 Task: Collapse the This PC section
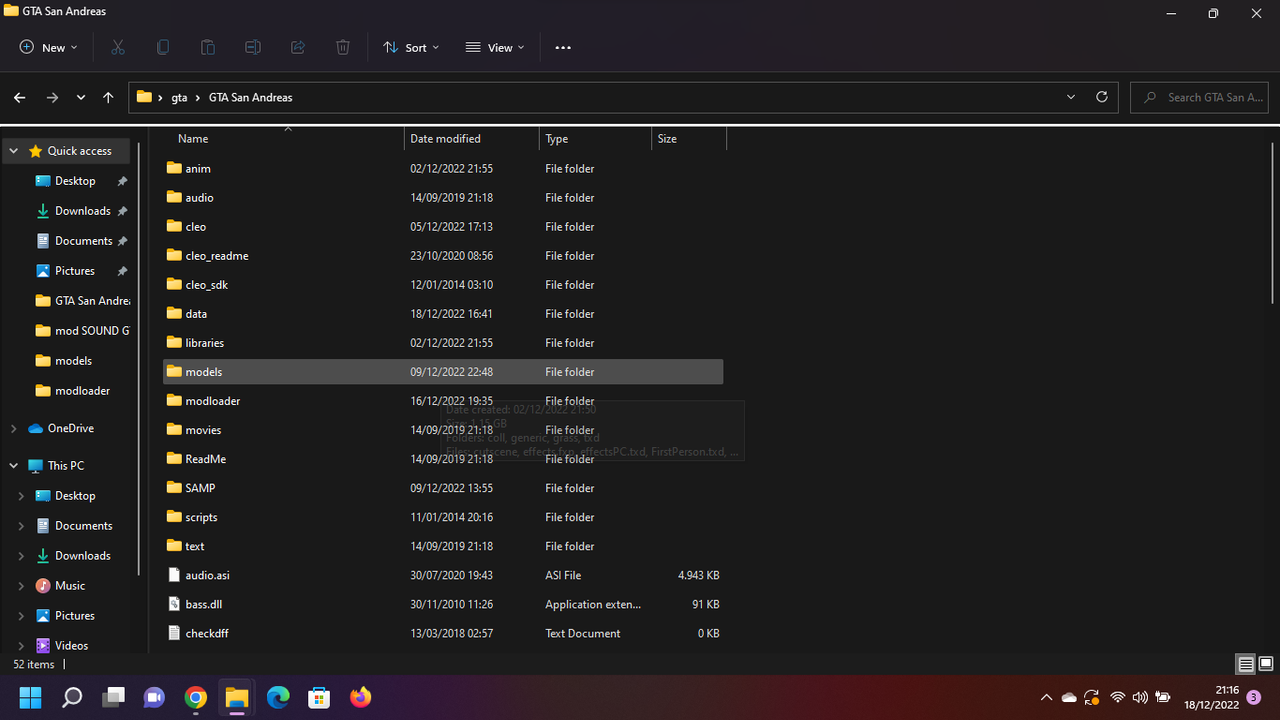(14, 466)
